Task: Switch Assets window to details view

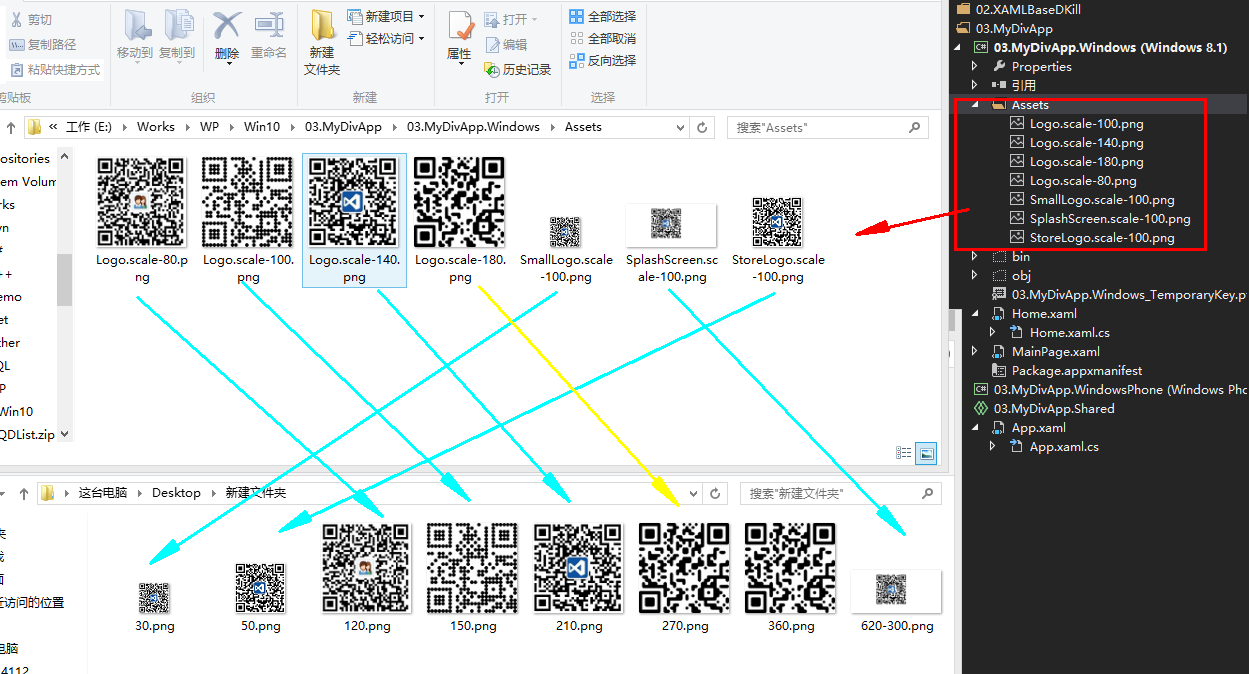Action: coord(904,453)
